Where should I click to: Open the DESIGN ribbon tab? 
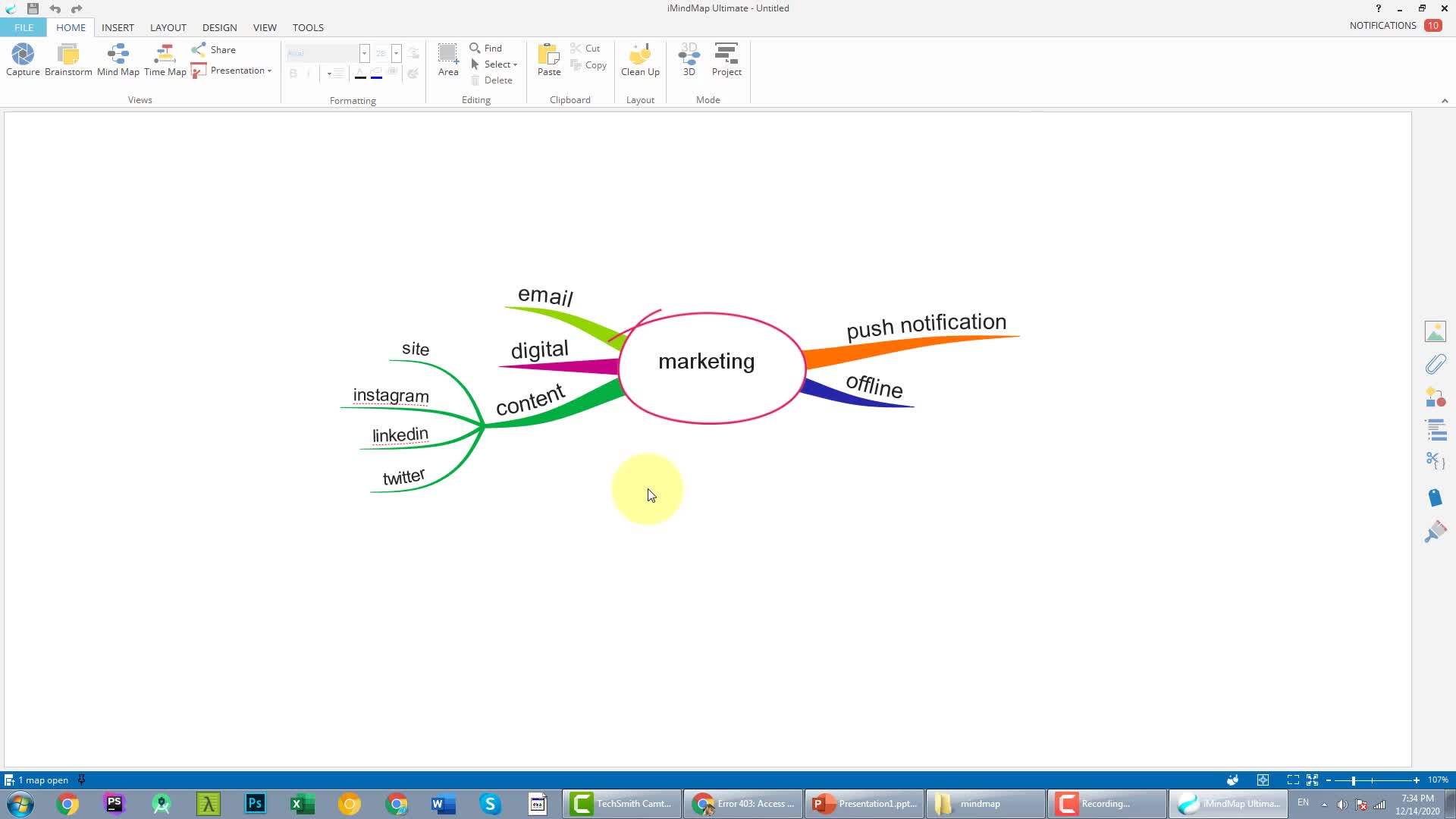(219, 27)
